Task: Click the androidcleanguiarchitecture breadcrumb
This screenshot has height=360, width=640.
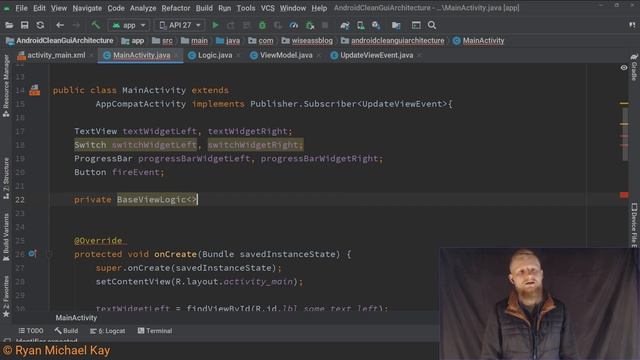Action: 393,40
